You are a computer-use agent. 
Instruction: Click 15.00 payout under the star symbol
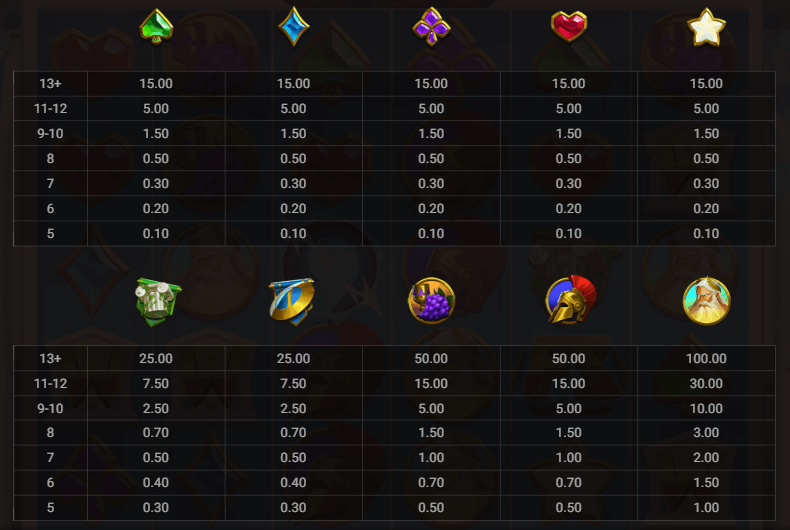[706, 84]
